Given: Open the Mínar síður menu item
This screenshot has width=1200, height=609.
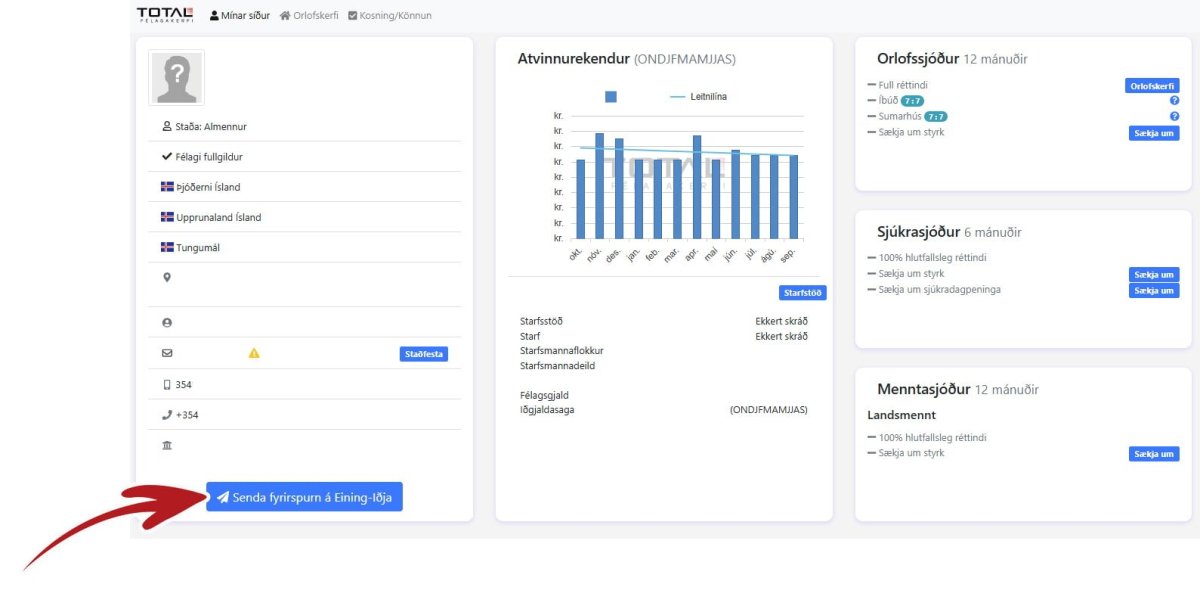Looking at the screenshot, I should tap(240, 16).
